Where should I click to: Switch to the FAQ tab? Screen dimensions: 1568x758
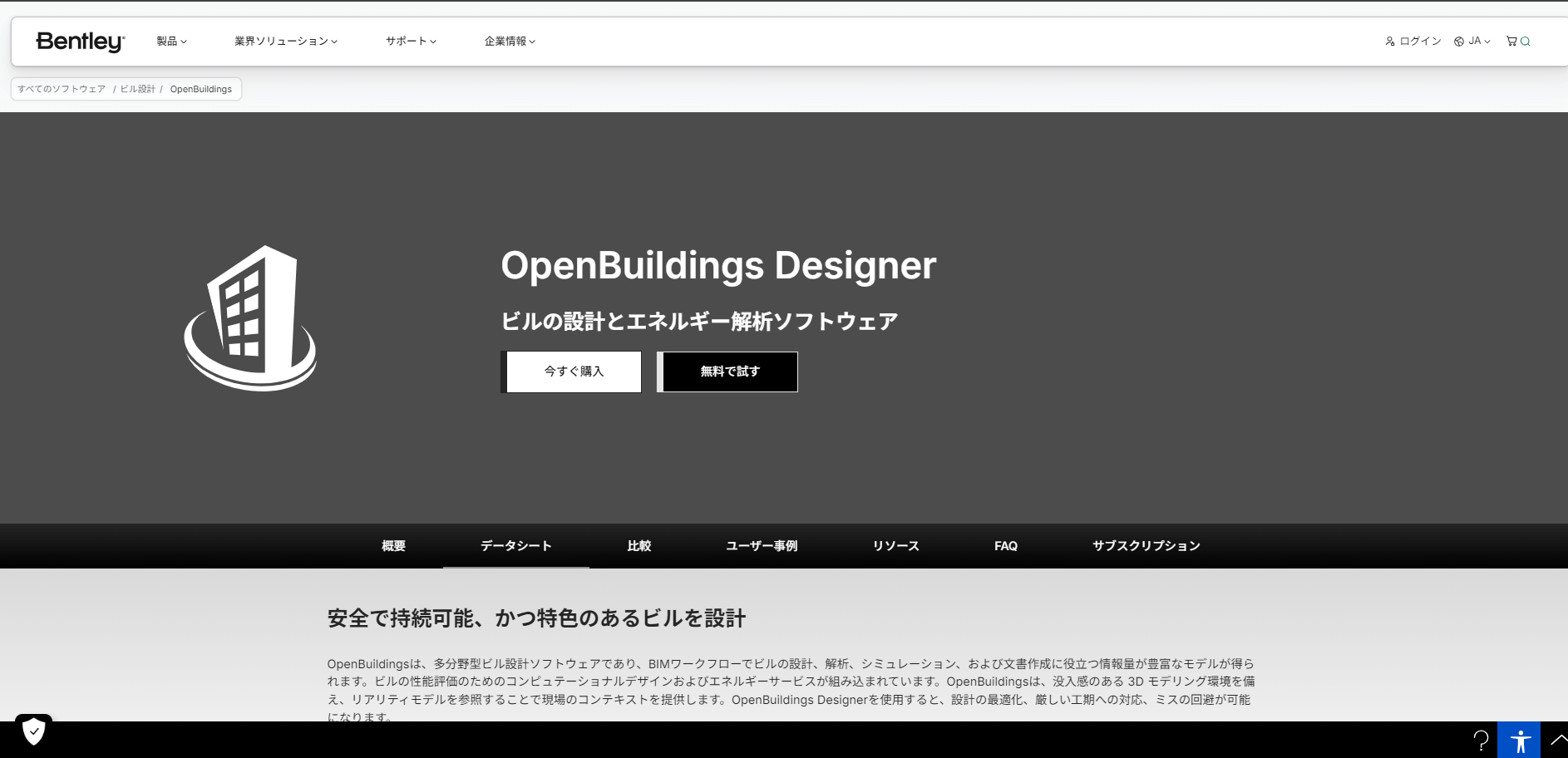coord(1006,546)
